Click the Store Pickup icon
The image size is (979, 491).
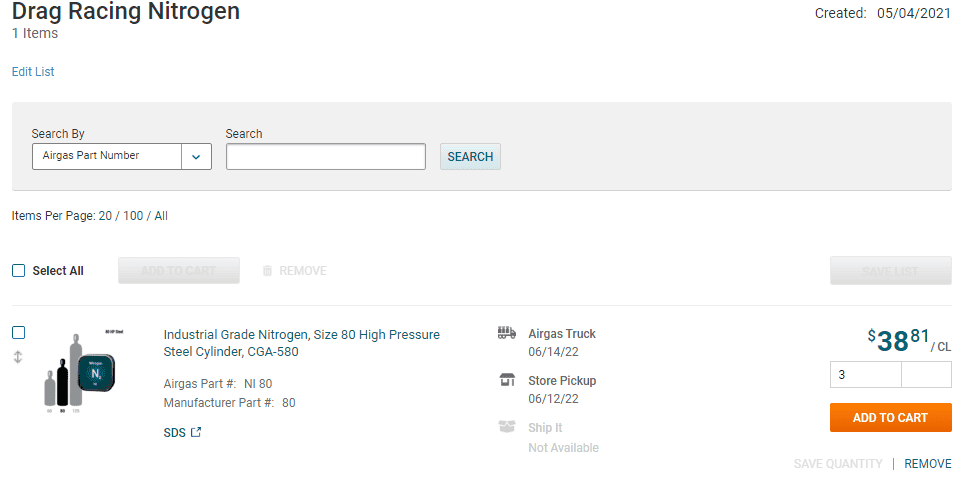[x=507, y=380]
